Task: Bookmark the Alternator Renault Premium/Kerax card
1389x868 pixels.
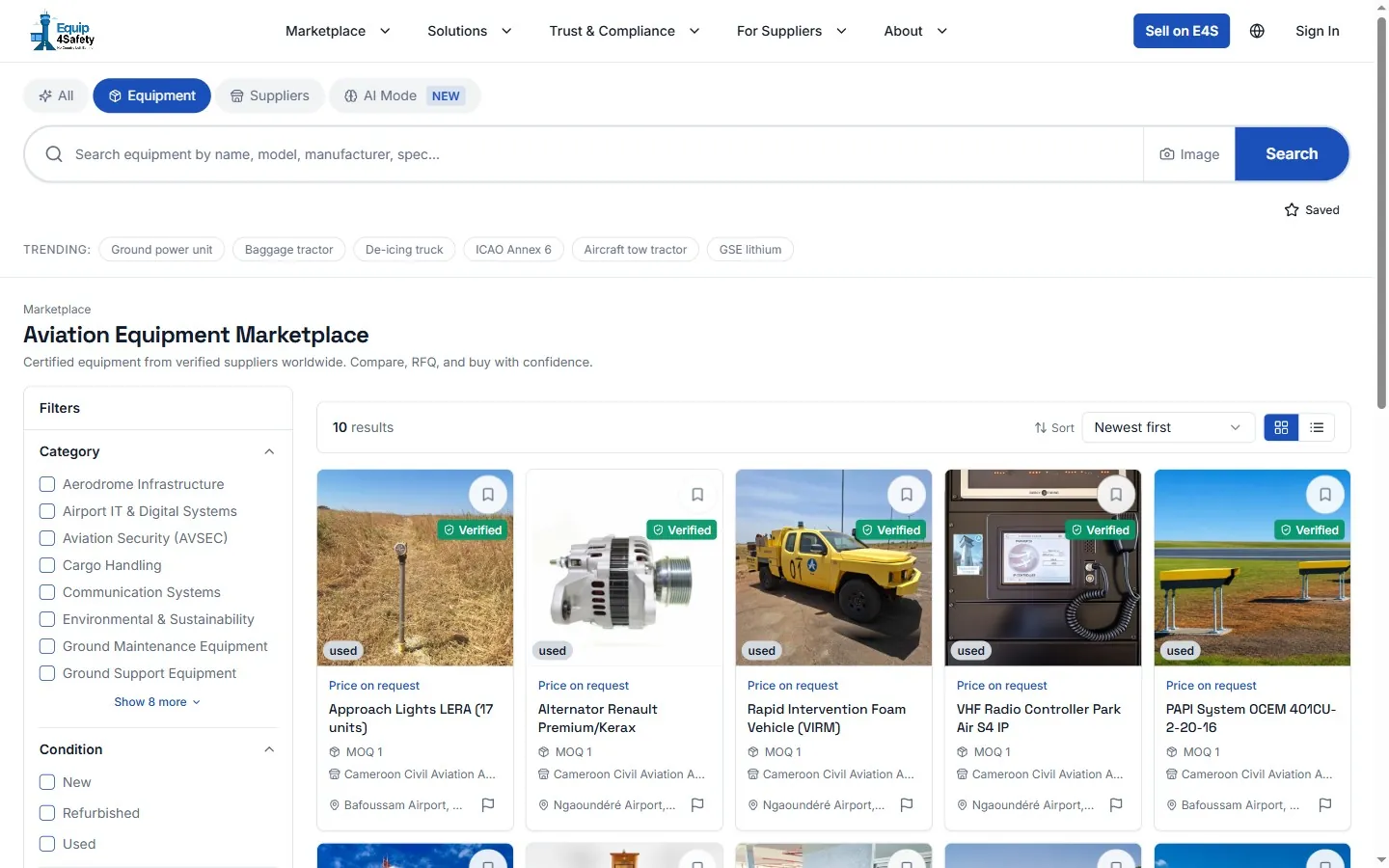Action: click(x=697, y=495)
